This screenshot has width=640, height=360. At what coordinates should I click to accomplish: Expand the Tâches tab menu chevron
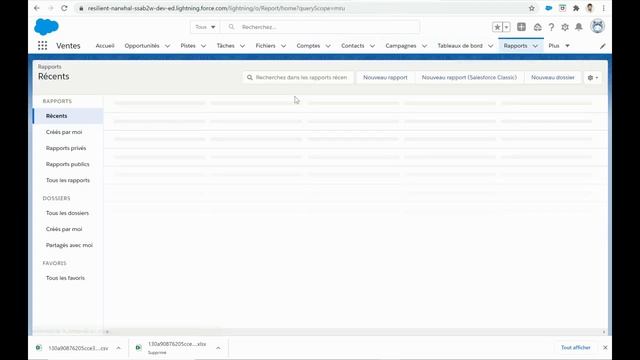coord(242,46)
